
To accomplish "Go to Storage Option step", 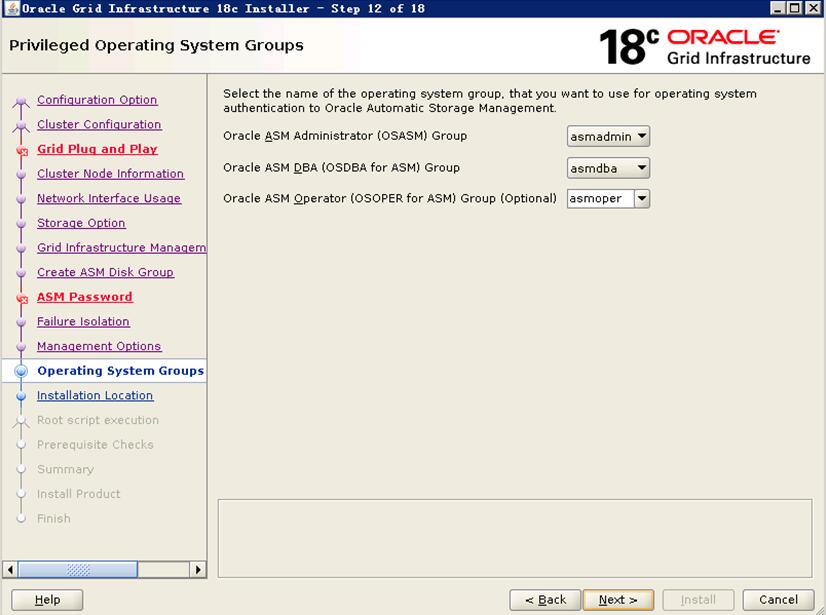I will click(x=81, y=223).
